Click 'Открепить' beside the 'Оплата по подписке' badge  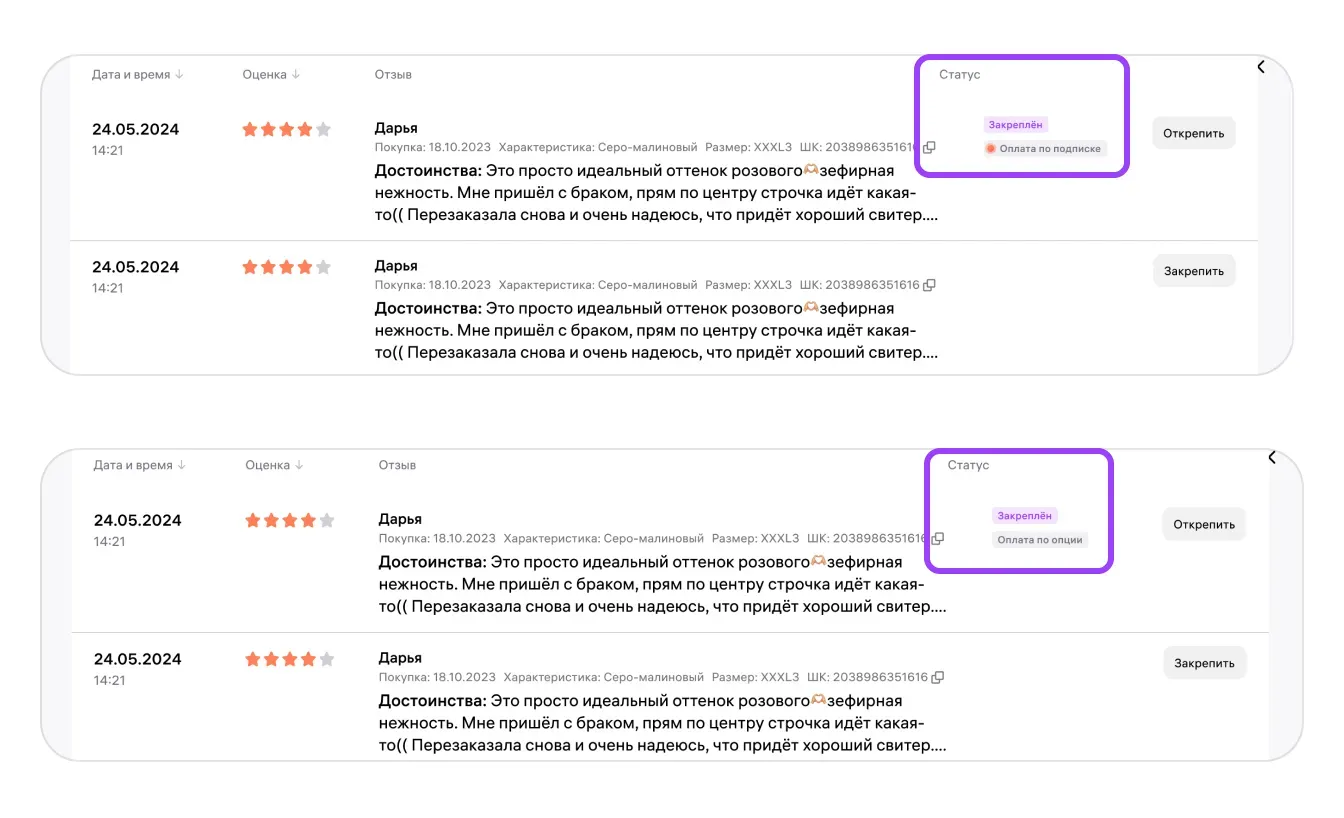pos(1194,133)
